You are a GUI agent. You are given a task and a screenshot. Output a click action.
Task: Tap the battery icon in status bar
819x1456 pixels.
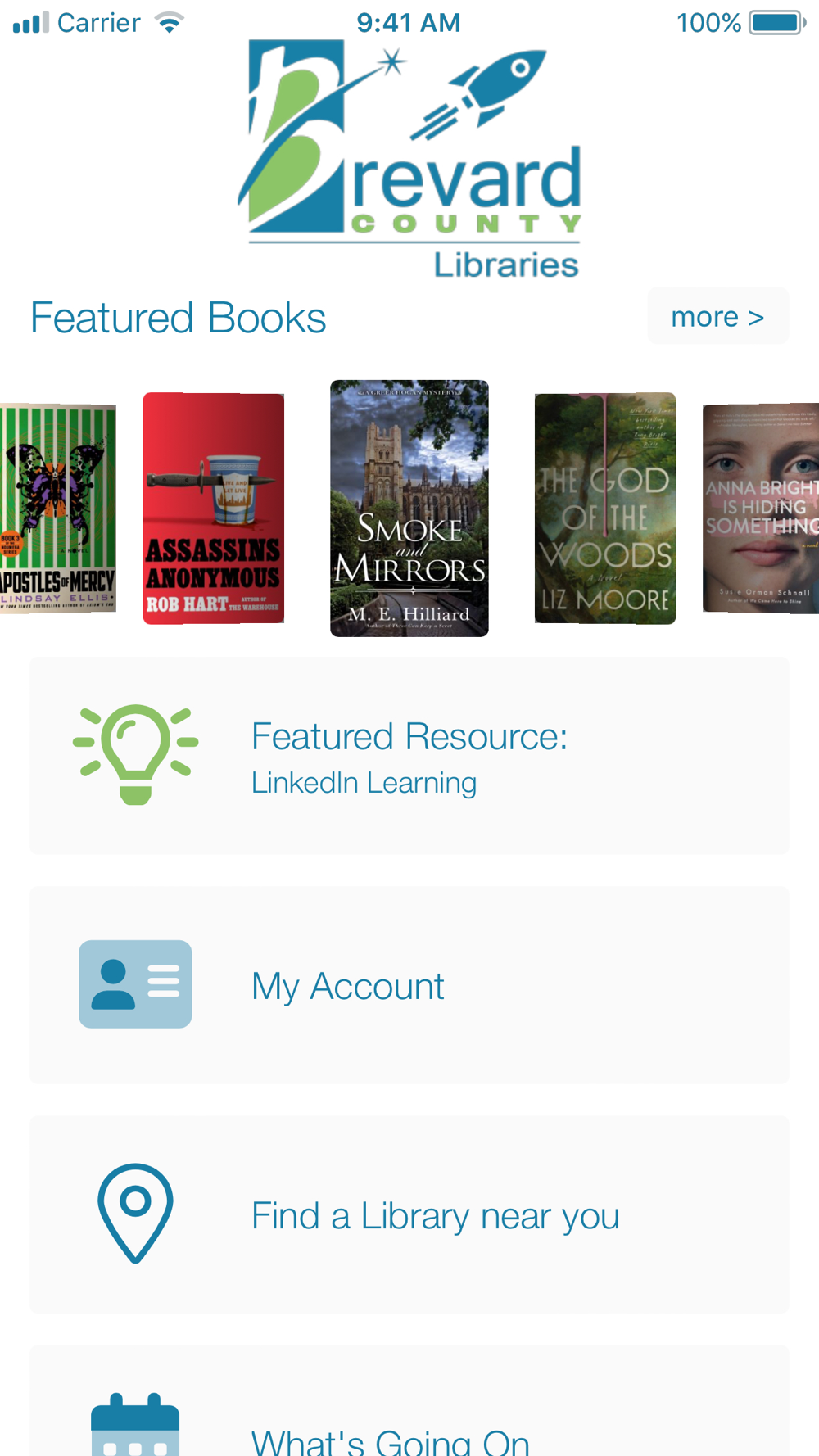click(x=778, y=23)
